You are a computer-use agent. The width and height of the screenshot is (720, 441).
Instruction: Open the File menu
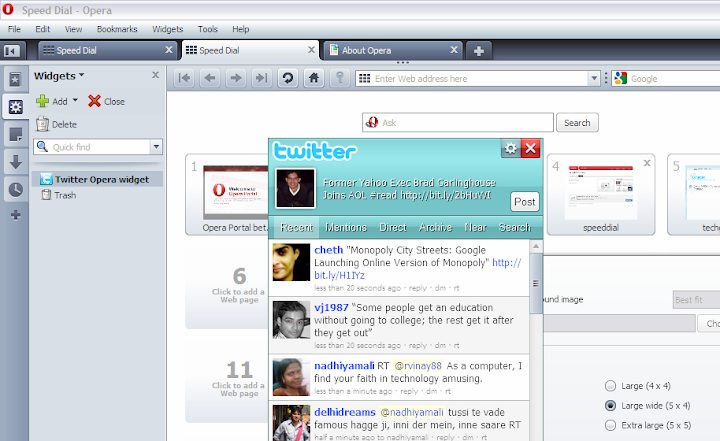click(x=14, y=29)
